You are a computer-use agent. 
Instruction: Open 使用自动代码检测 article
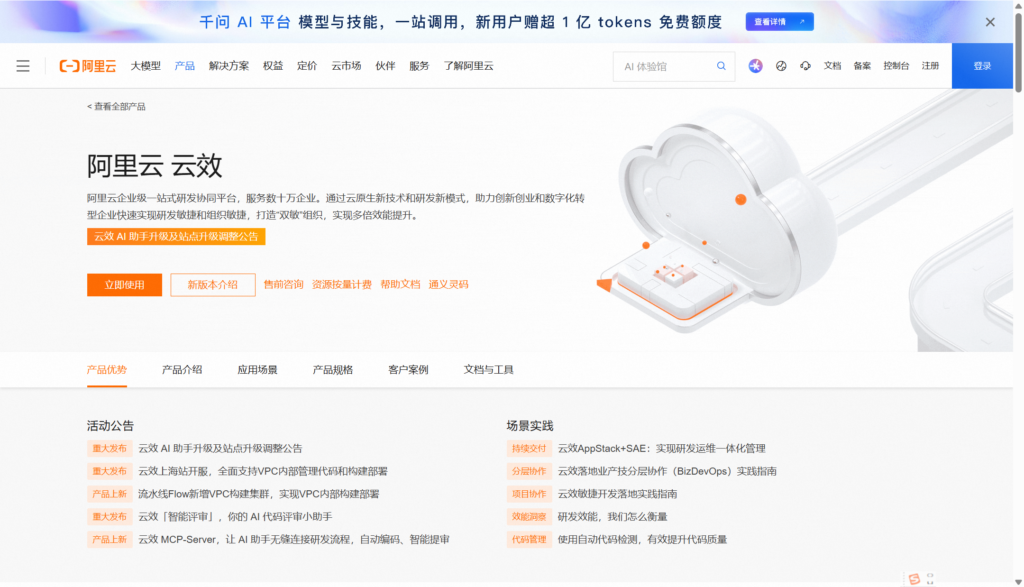coord(642,539)
